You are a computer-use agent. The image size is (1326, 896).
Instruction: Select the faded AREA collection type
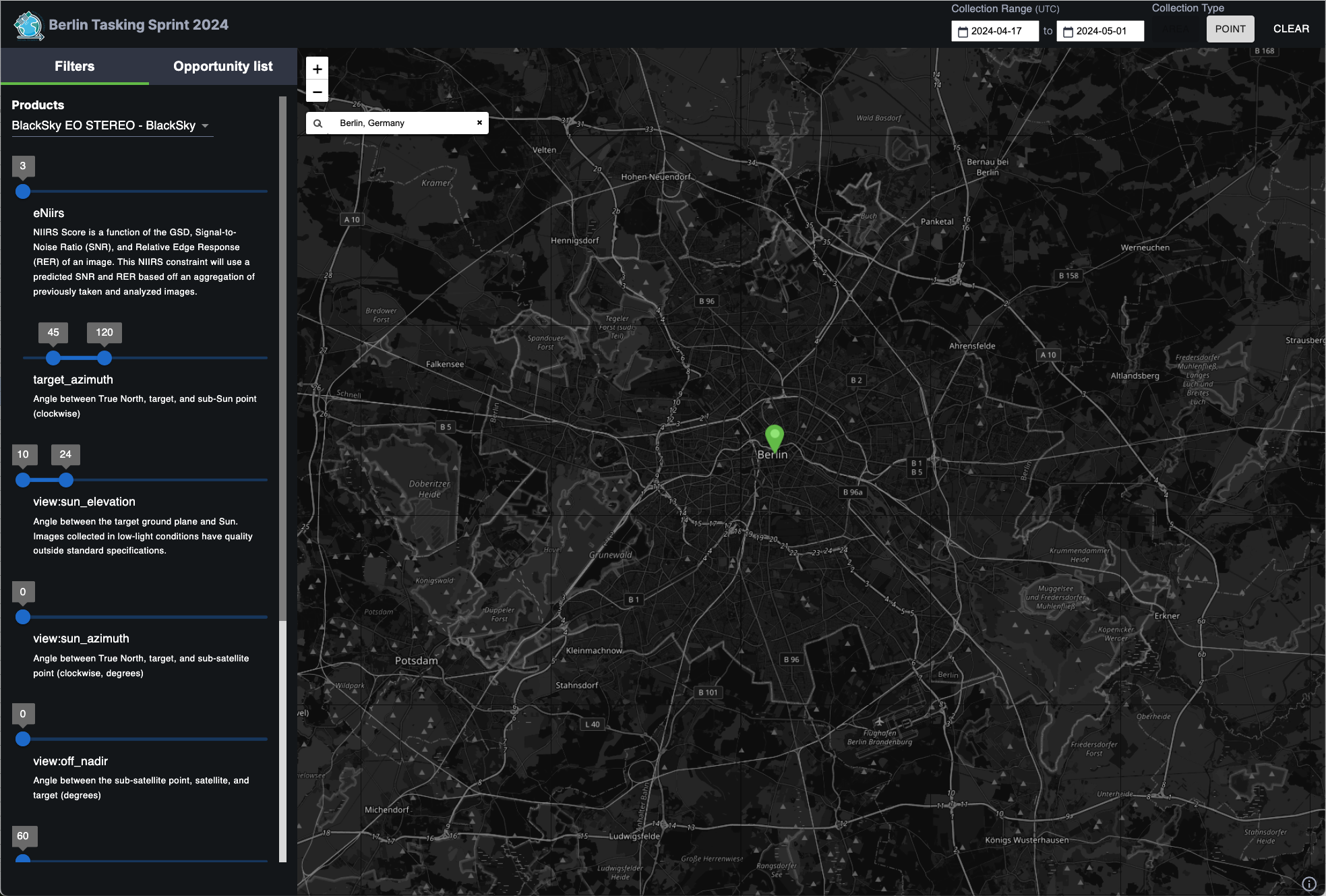pos(1176,29)
